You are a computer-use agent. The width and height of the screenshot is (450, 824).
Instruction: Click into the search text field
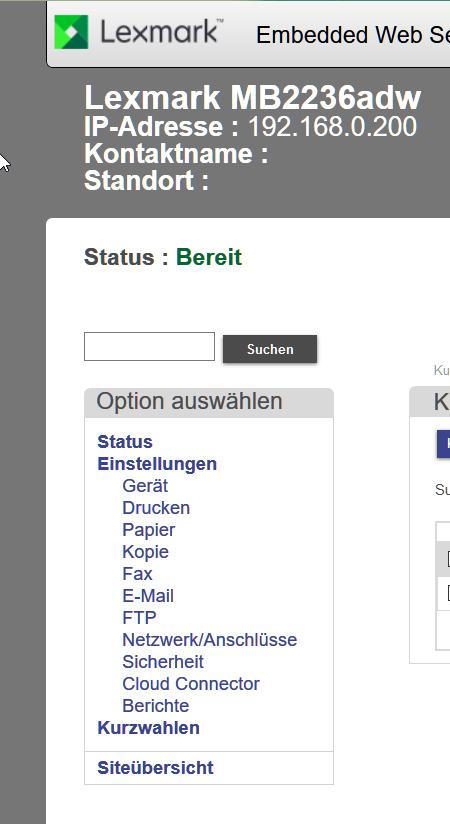[x=149, y=346]
